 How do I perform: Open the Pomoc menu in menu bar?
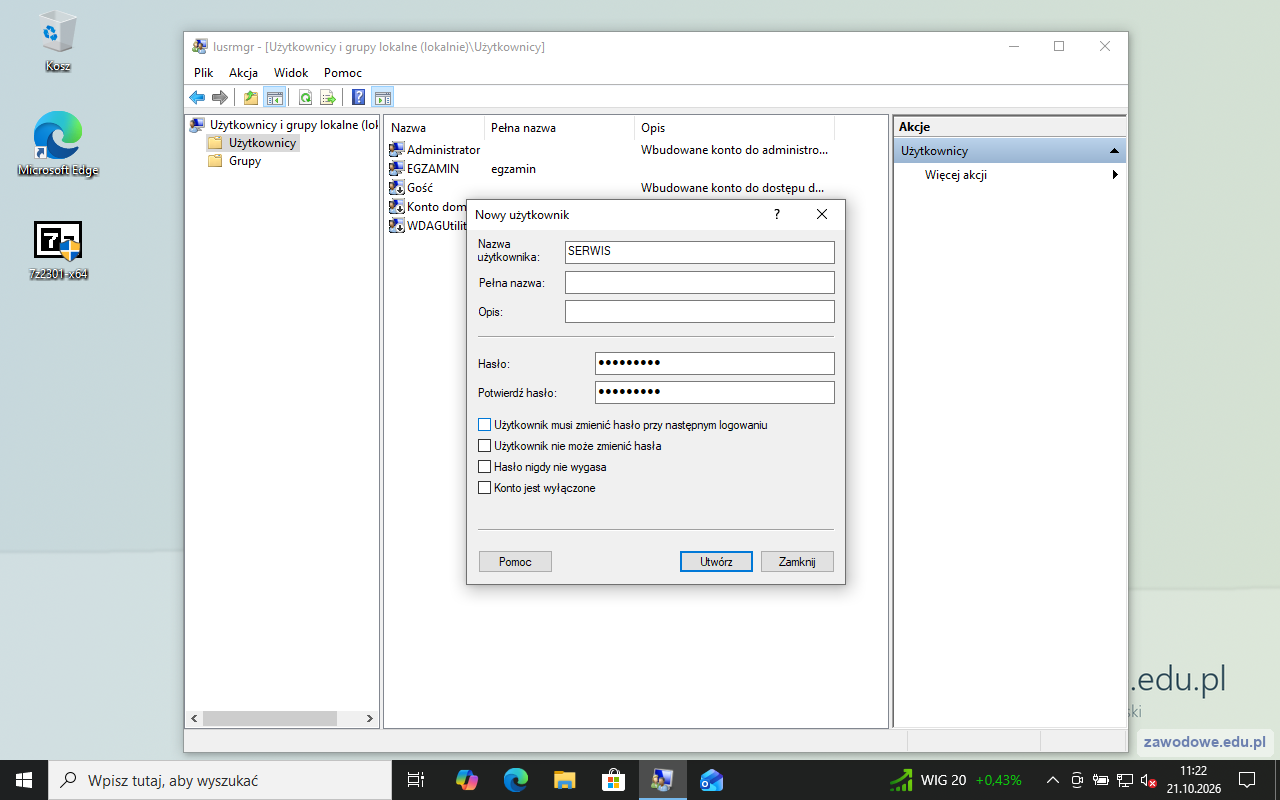343,73
